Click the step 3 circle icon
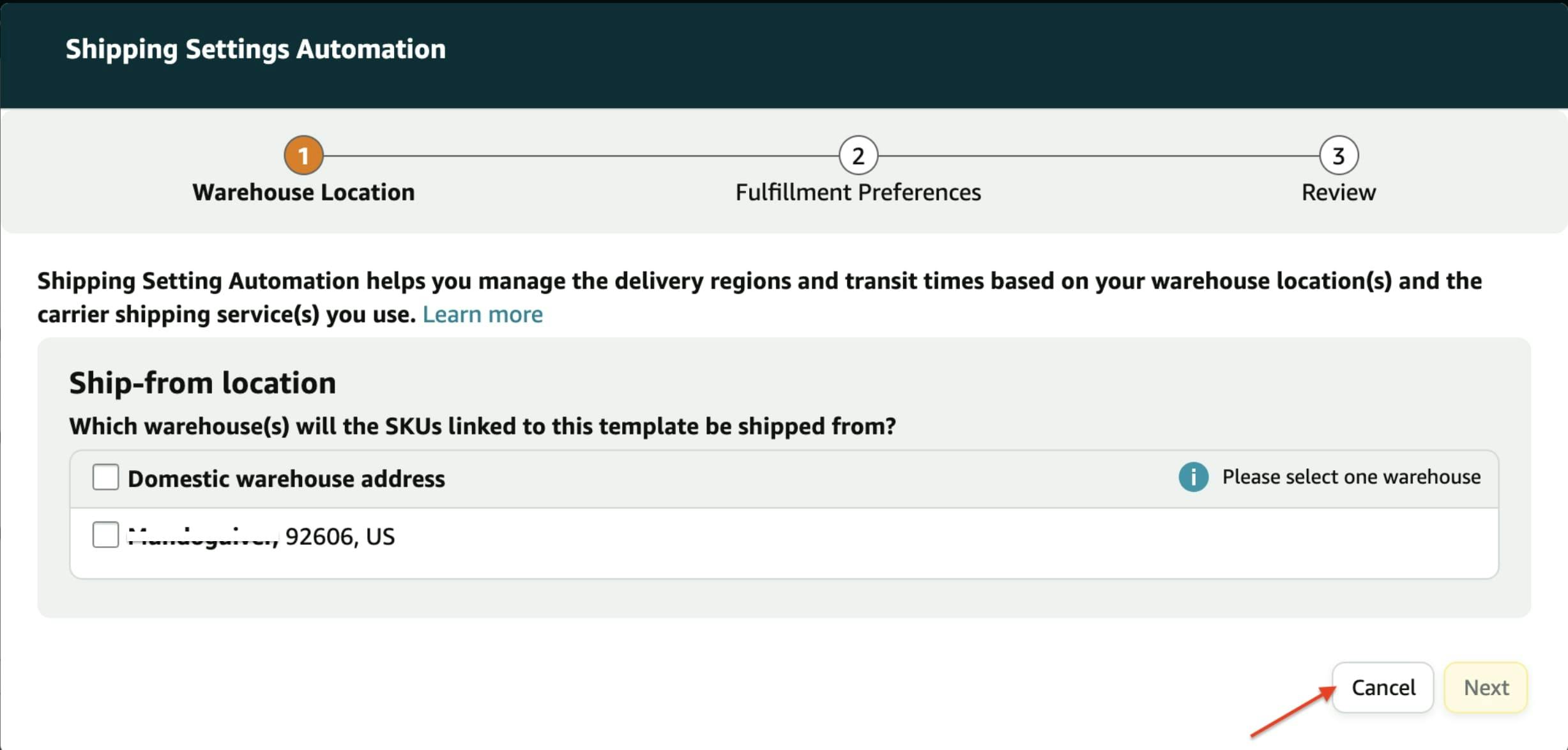Image resolution: width=1568 pixels, height=750 pixels. pyautogui.click(x=1338, y=155)
